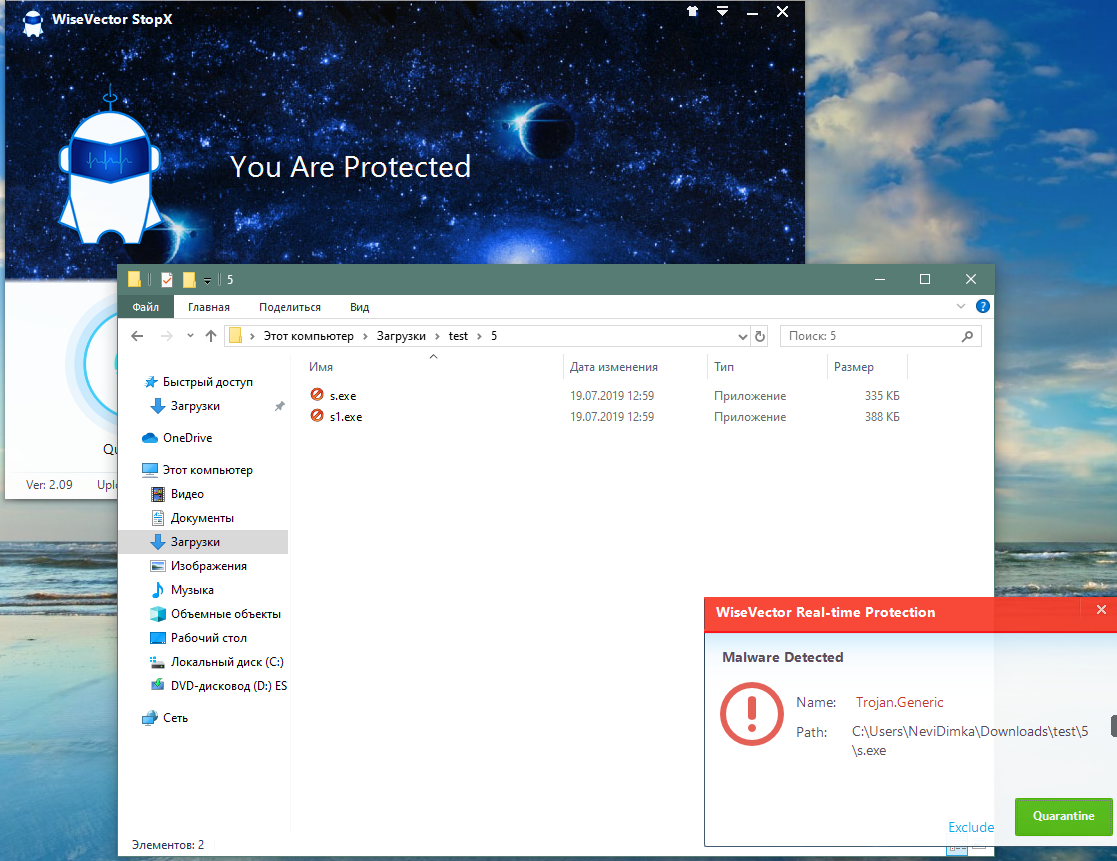Image resolution: width=1117 pixels, height=861 pixels.
Task: Select highlighted Загрузки under Этот компьютер
Action: click(203, 542)
